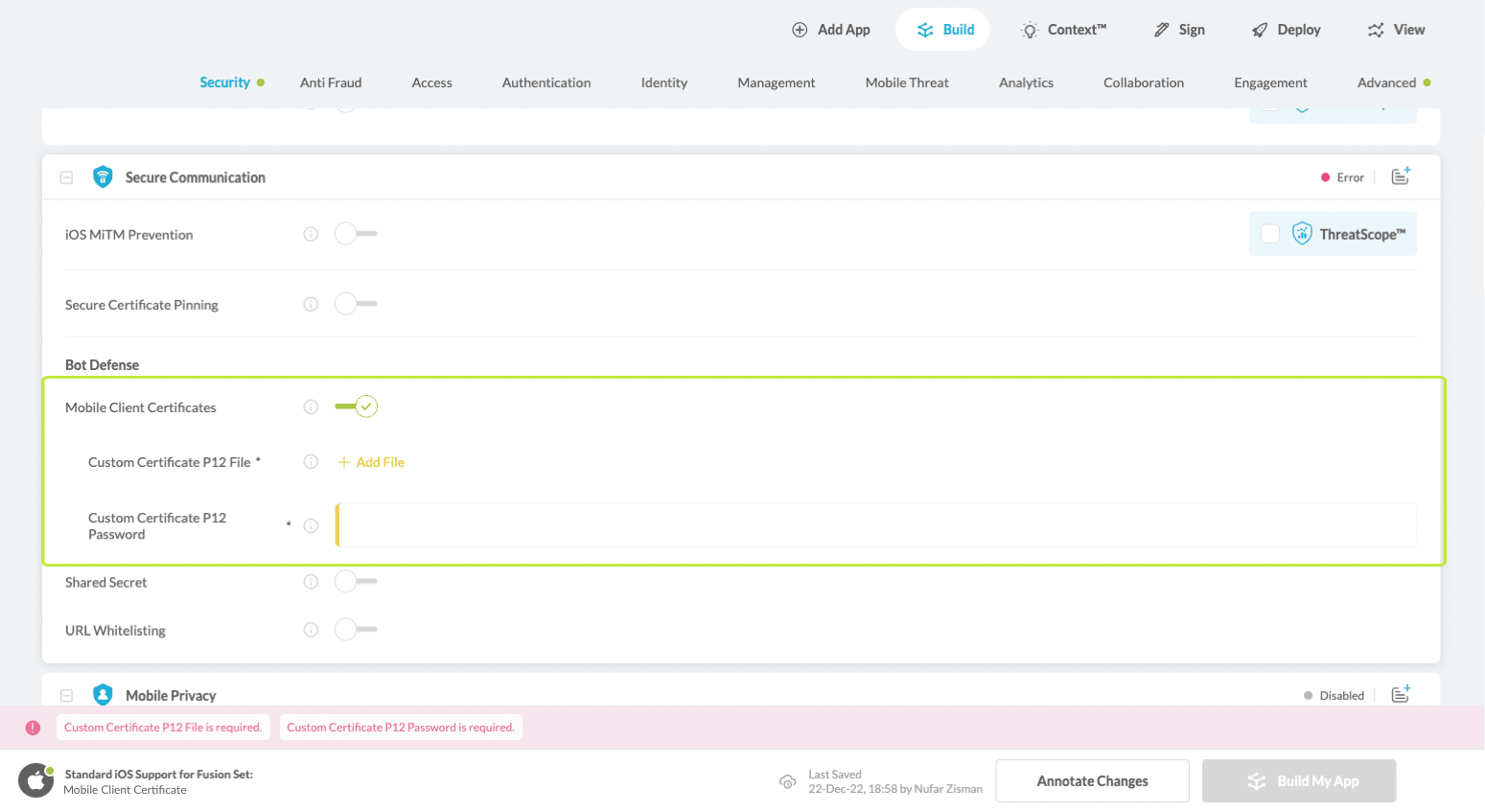Click the annotate icon in Mobile Privacy header
Image resolution: width=1485 pixels, height=812 pixels.
click(x=1401, y=694)
